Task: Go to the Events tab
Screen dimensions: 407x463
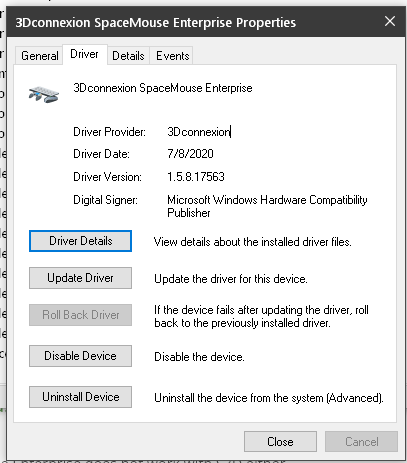Action: [172, 56]
